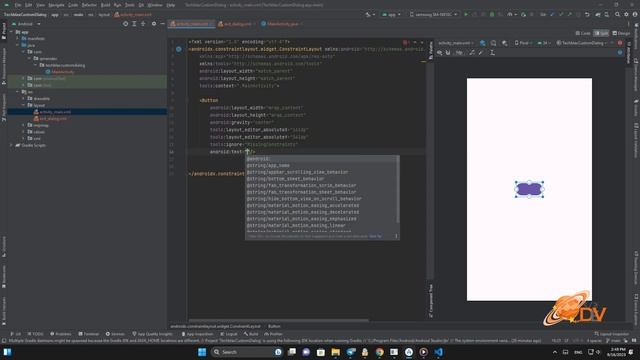This screenshot has height=360, width=640.
Task: Open the run configuration 'app' dropdown
Action: point(391,14)
